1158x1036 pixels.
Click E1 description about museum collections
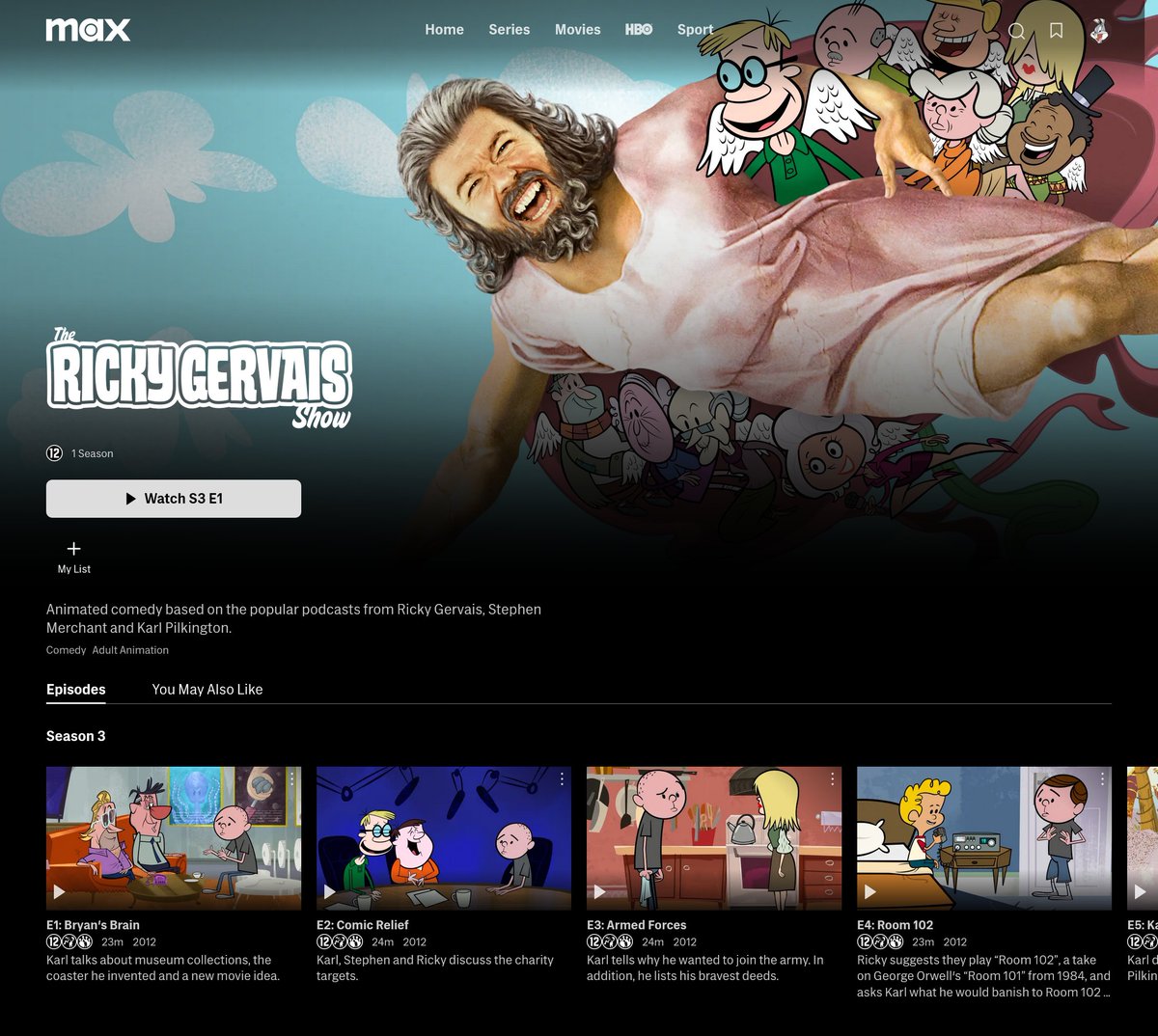coord(163,968)
